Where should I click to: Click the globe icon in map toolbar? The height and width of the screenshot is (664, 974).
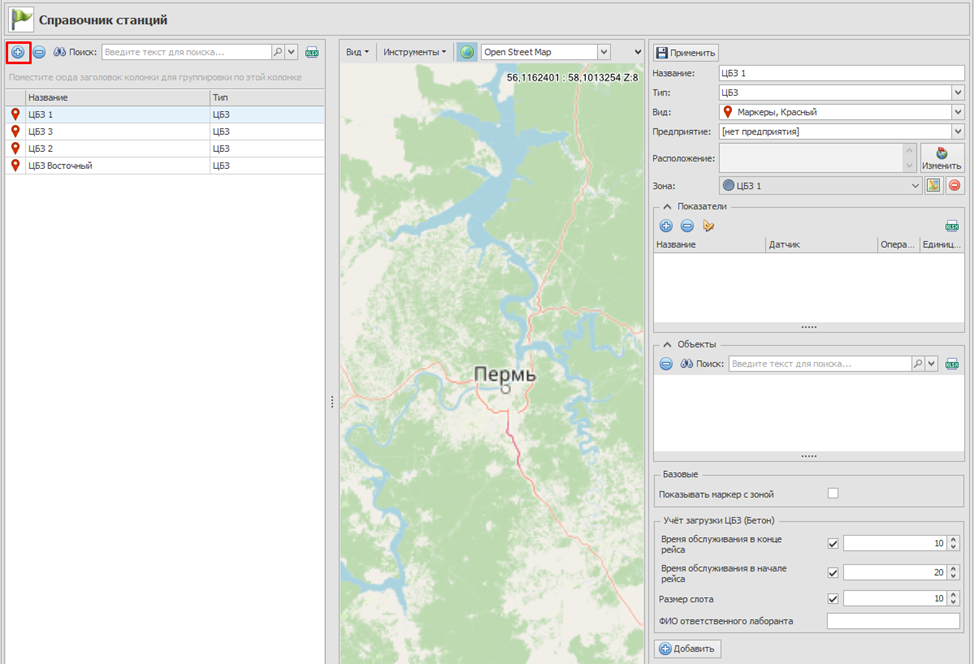pos(467,52)
